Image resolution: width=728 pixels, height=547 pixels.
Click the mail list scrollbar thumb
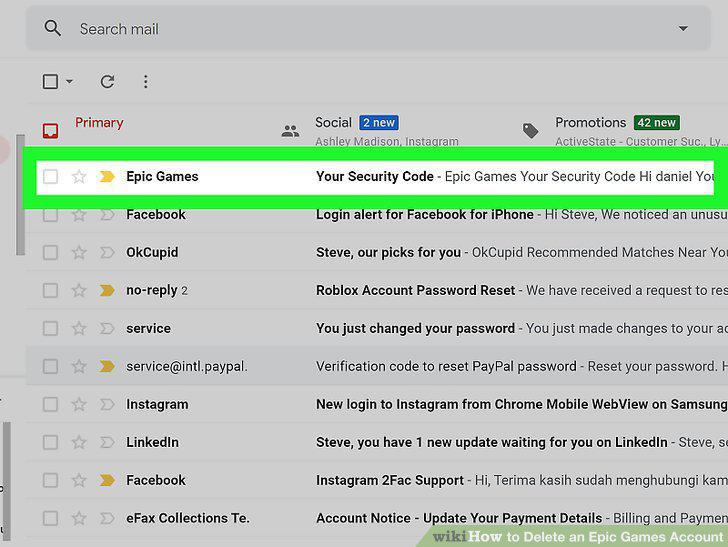[x=20, y=195]
